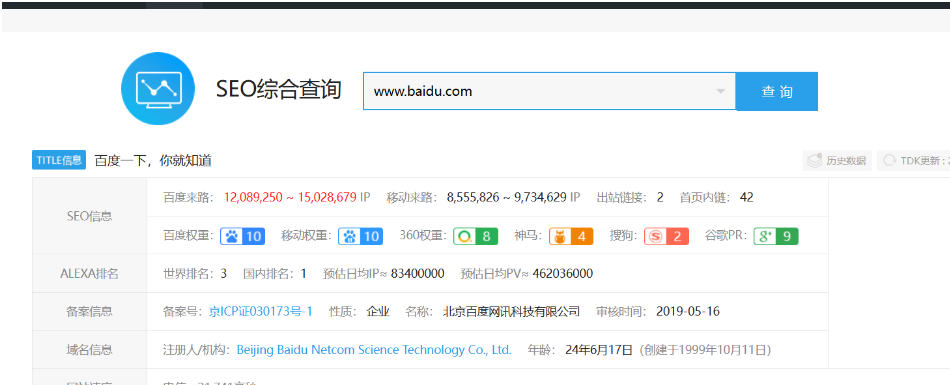Viewport: 950px width, 385px height.
Task: Click domain age 24年6月17日
Action: click(x=599, y=350)
